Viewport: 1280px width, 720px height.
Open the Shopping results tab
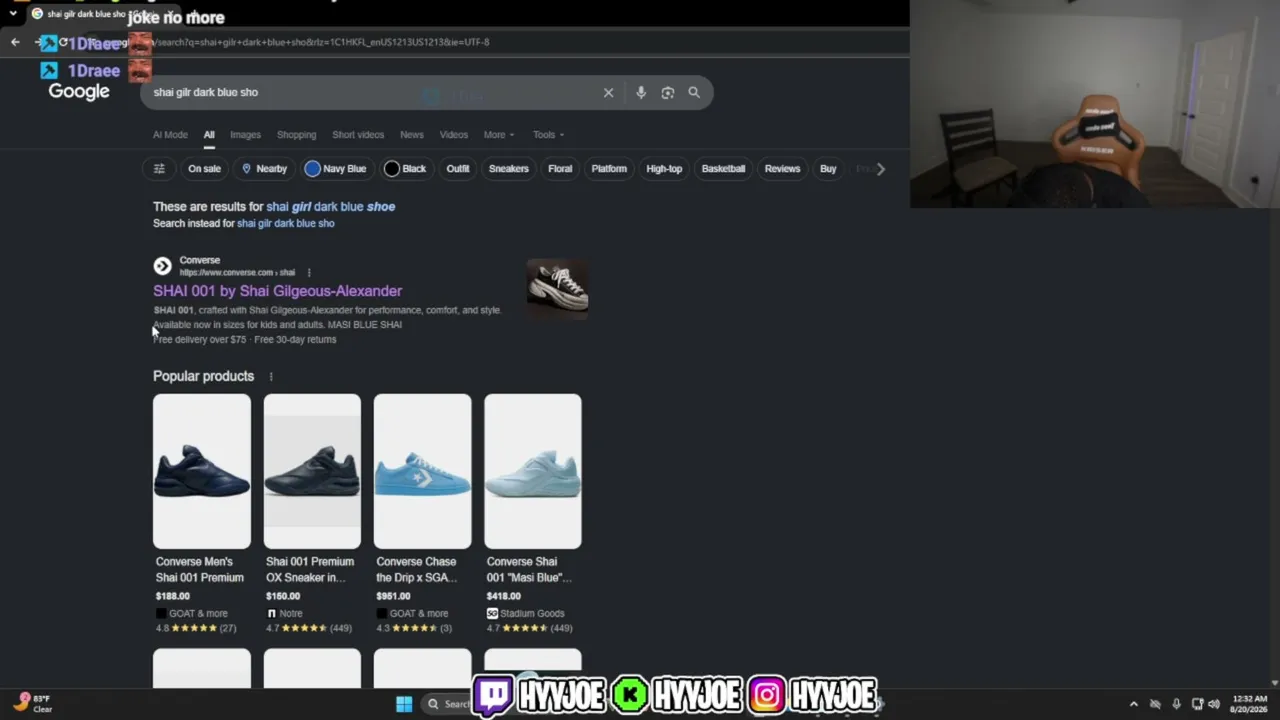(296, 134)
